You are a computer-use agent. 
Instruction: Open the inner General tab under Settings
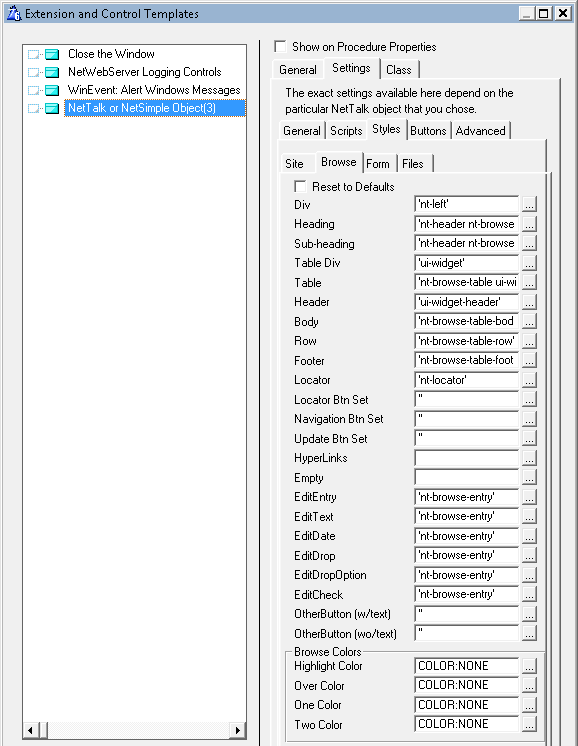pos(302,131)
